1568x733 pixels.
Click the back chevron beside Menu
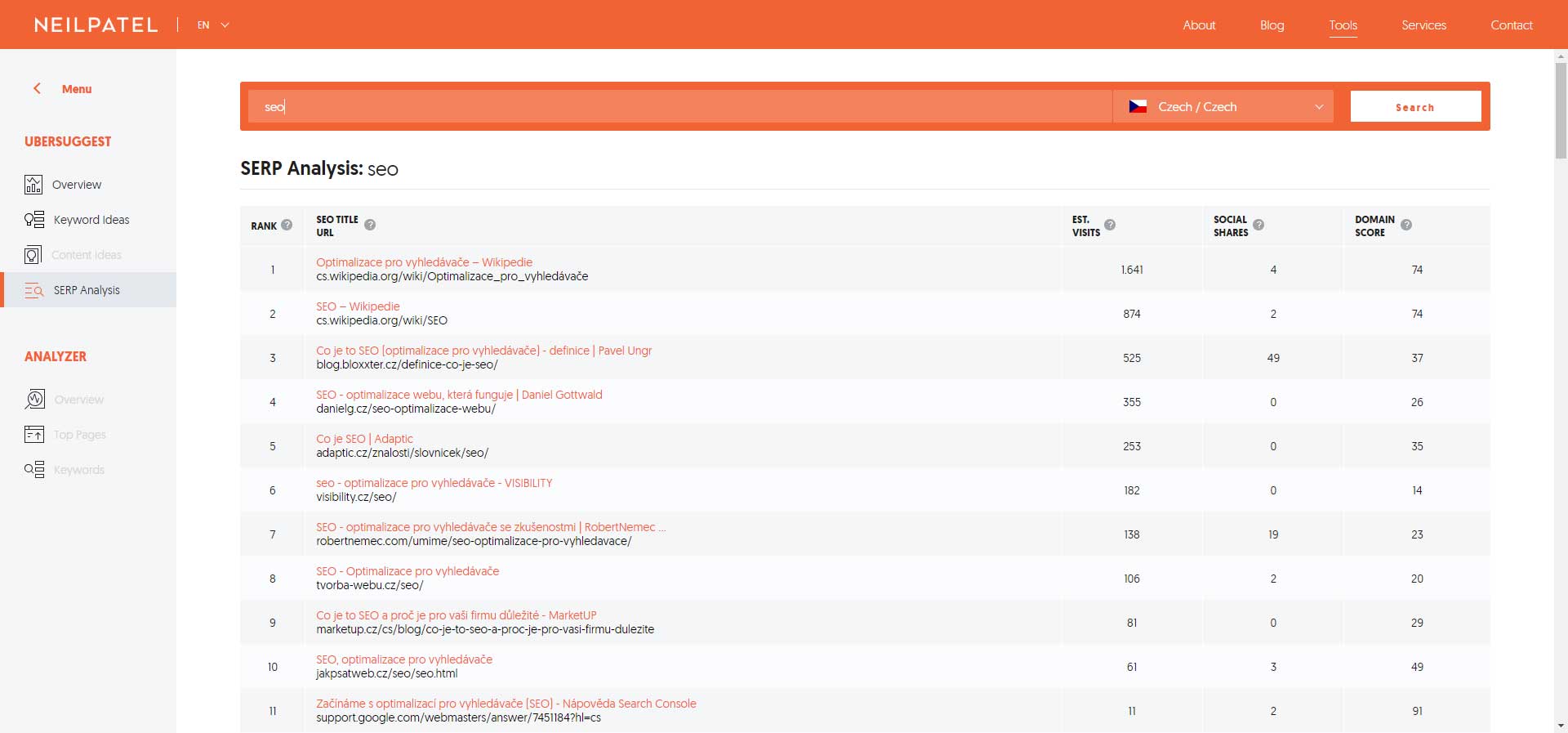point(37,88)
